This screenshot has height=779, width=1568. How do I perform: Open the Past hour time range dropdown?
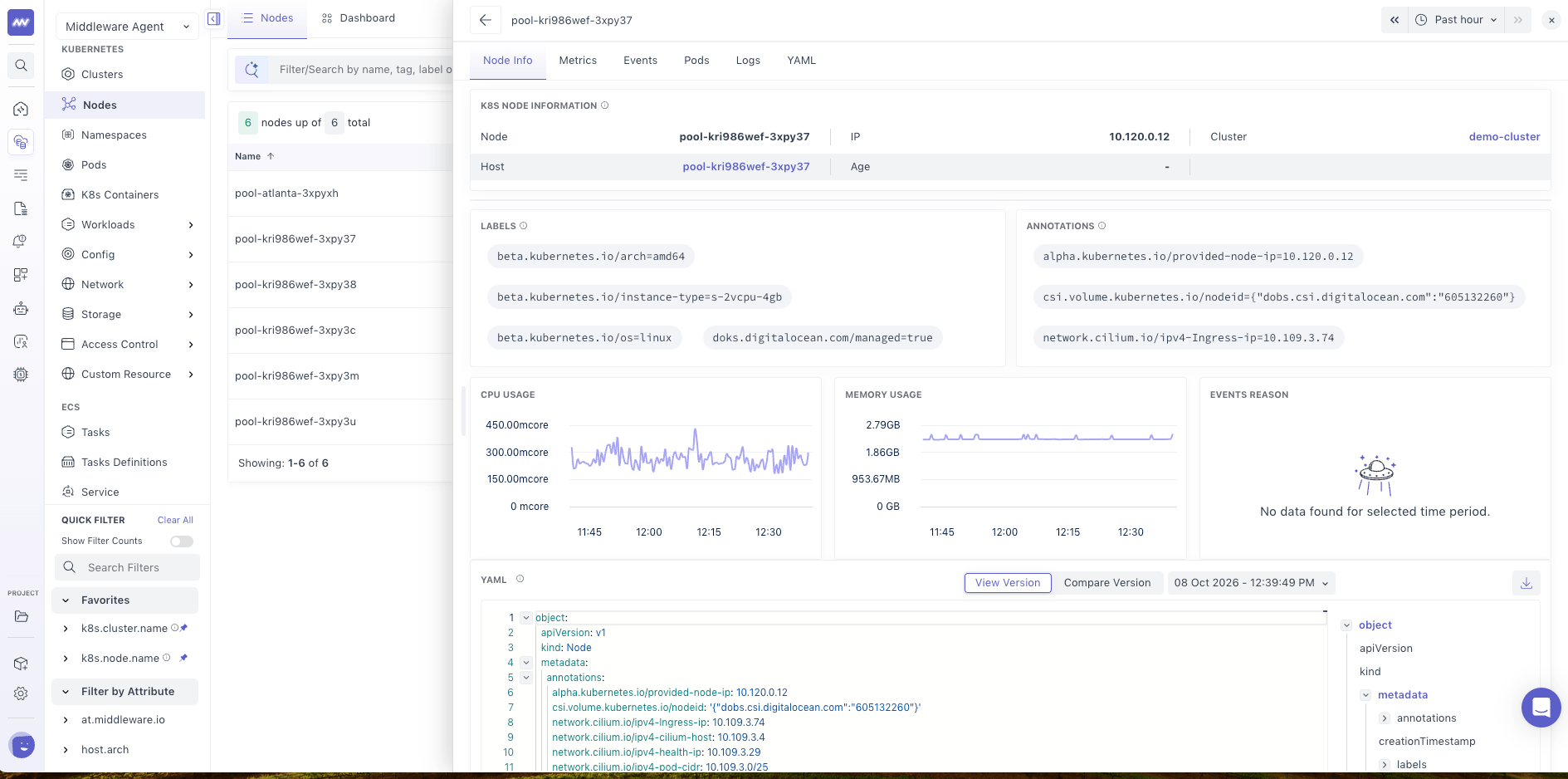[1458, 20]
